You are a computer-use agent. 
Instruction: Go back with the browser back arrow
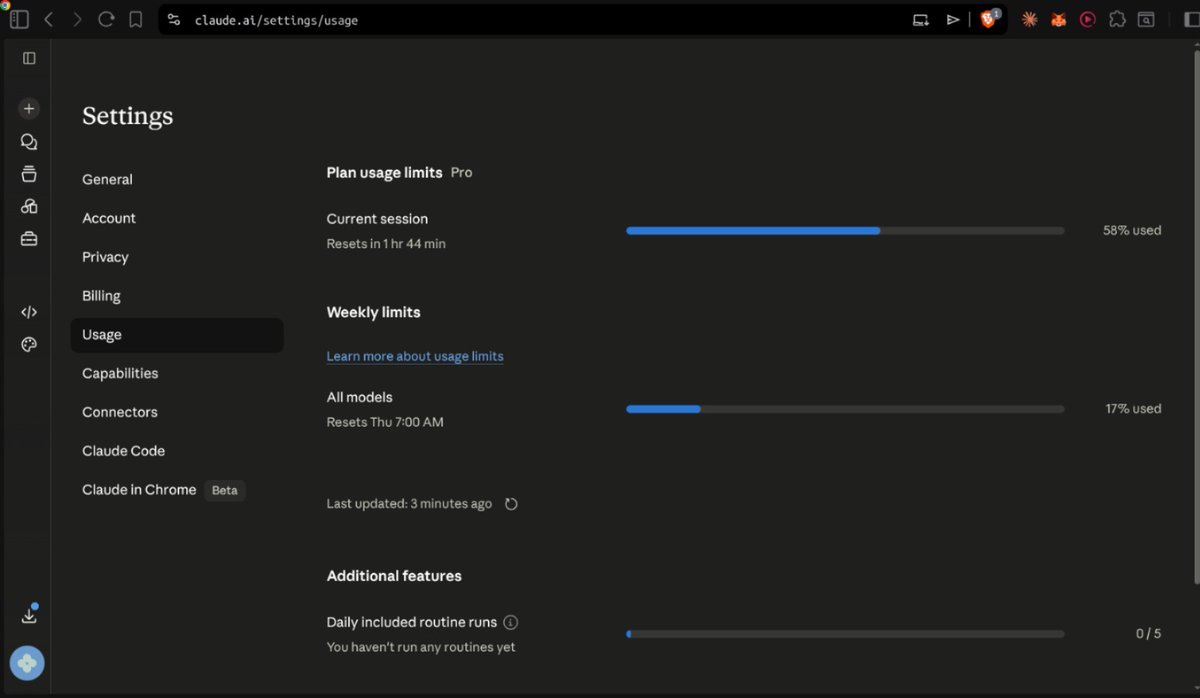coord(48,19)
